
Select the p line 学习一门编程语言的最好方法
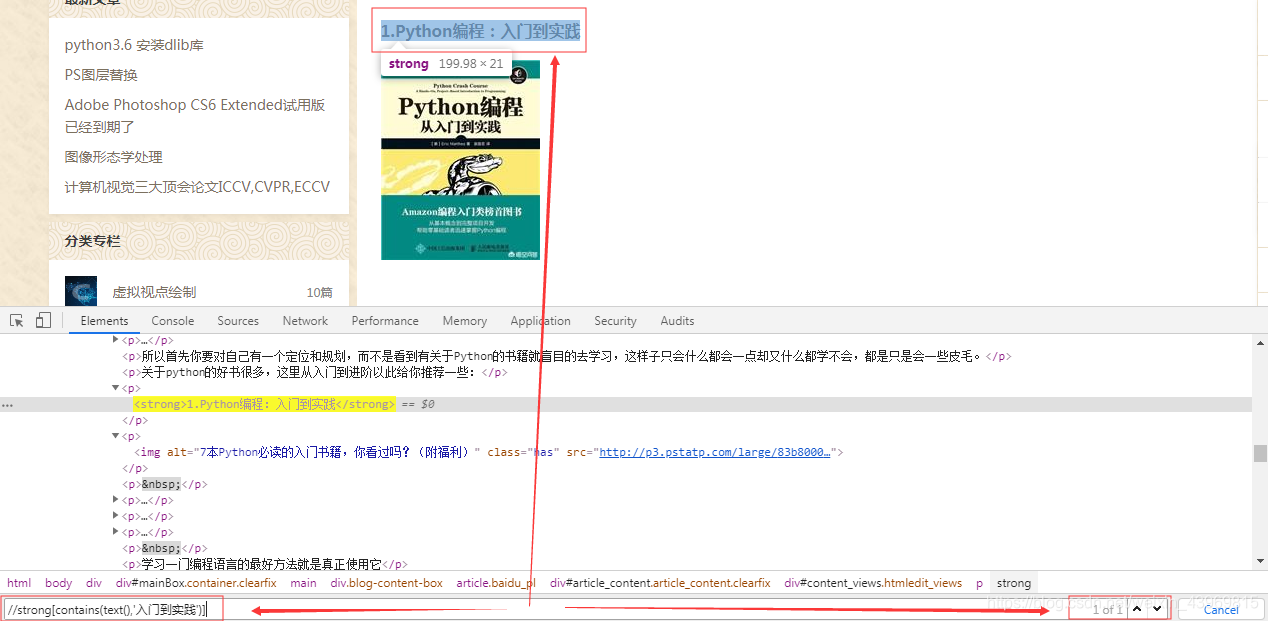click(265, 564)
